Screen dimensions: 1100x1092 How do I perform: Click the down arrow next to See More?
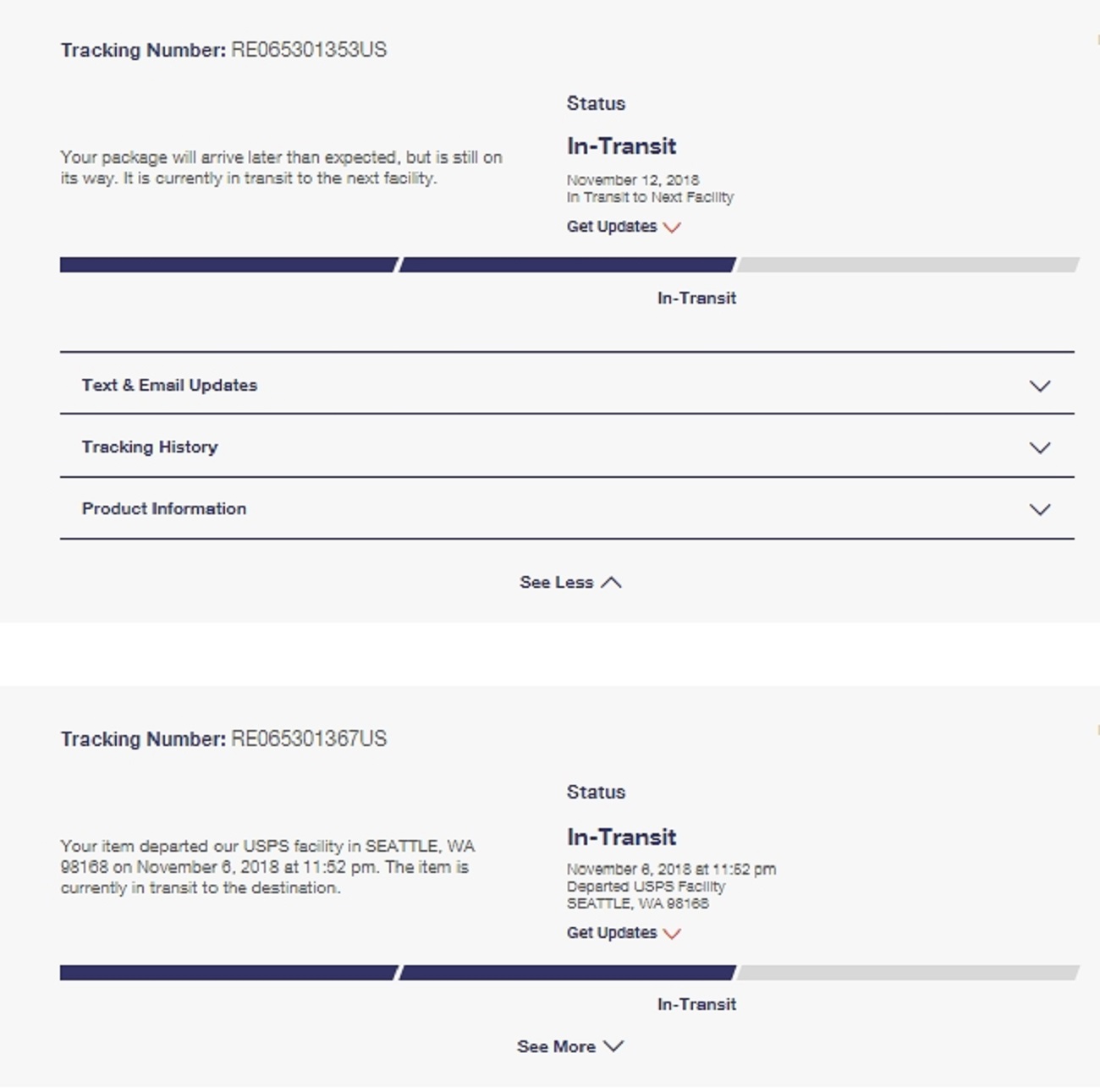coord(614,1045)
